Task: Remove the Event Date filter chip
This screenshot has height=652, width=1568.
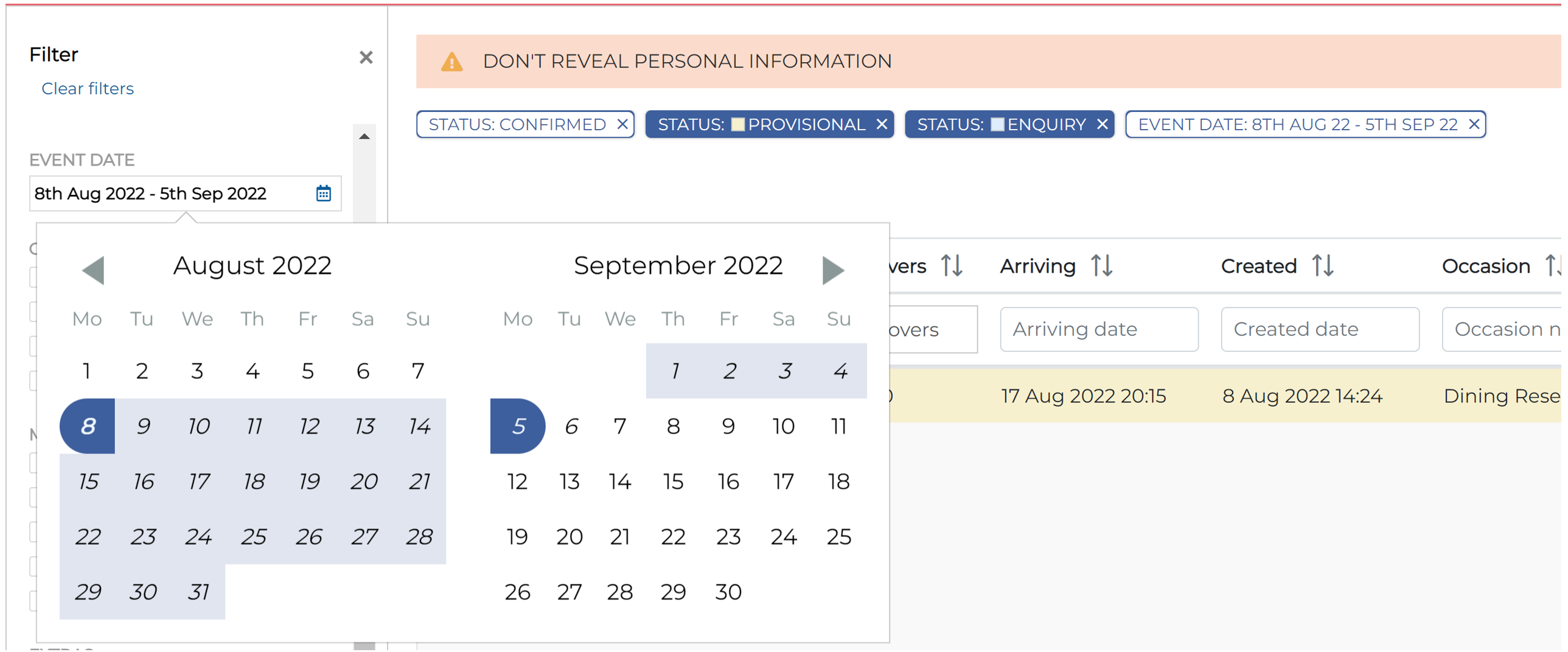Action: pyautogui.click(x=1474, y=124)
